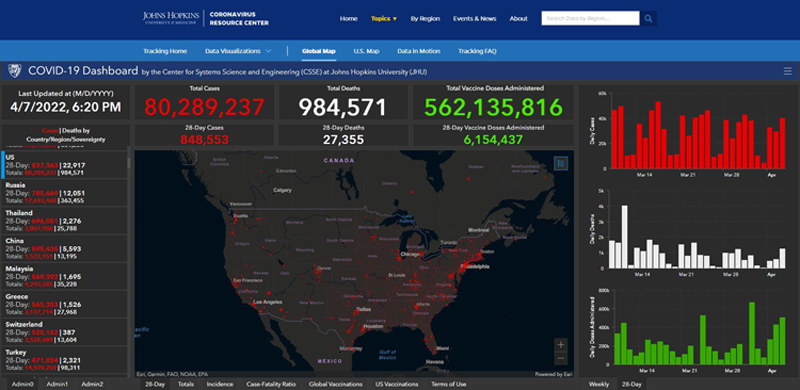Select the Turkey country row

pyautogui.click(x=64, y=360)
